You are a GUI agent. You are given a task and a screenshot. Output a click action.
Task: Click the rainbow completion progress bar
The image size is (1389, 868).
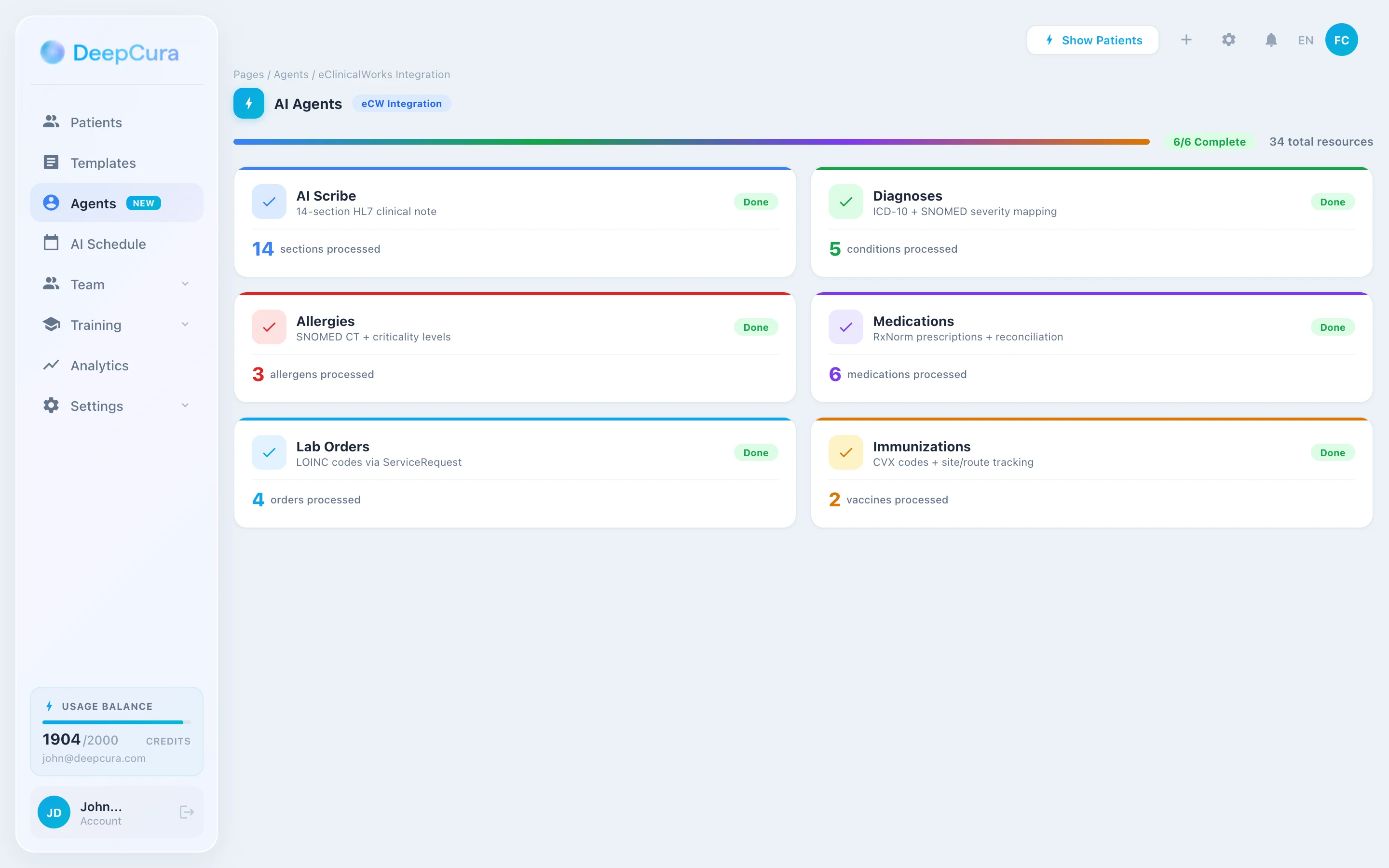[691, 142]
